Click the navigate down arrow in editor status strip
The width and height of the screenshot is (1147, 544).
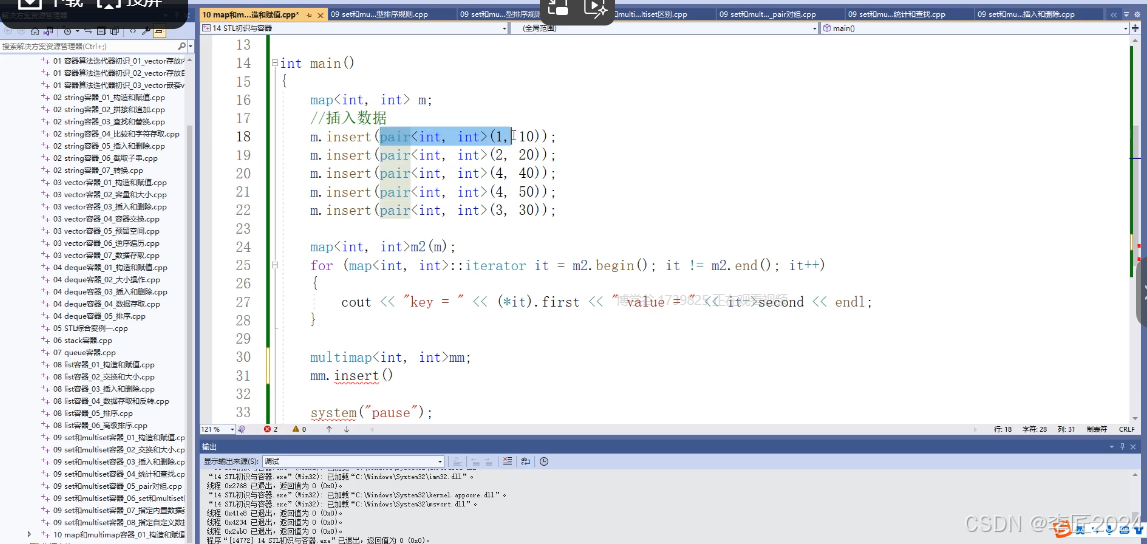347,429
